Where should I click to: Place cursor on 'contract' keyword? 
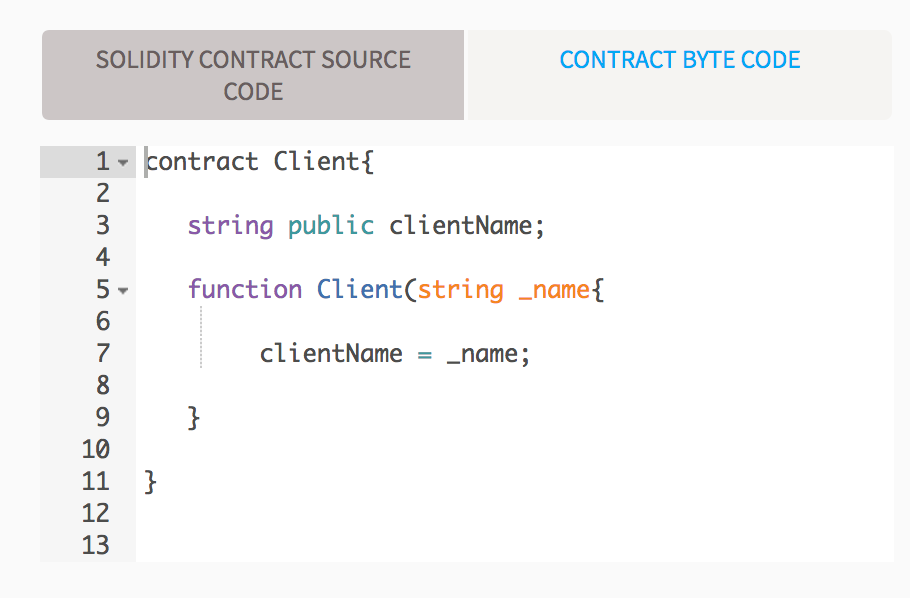[202, 162]
